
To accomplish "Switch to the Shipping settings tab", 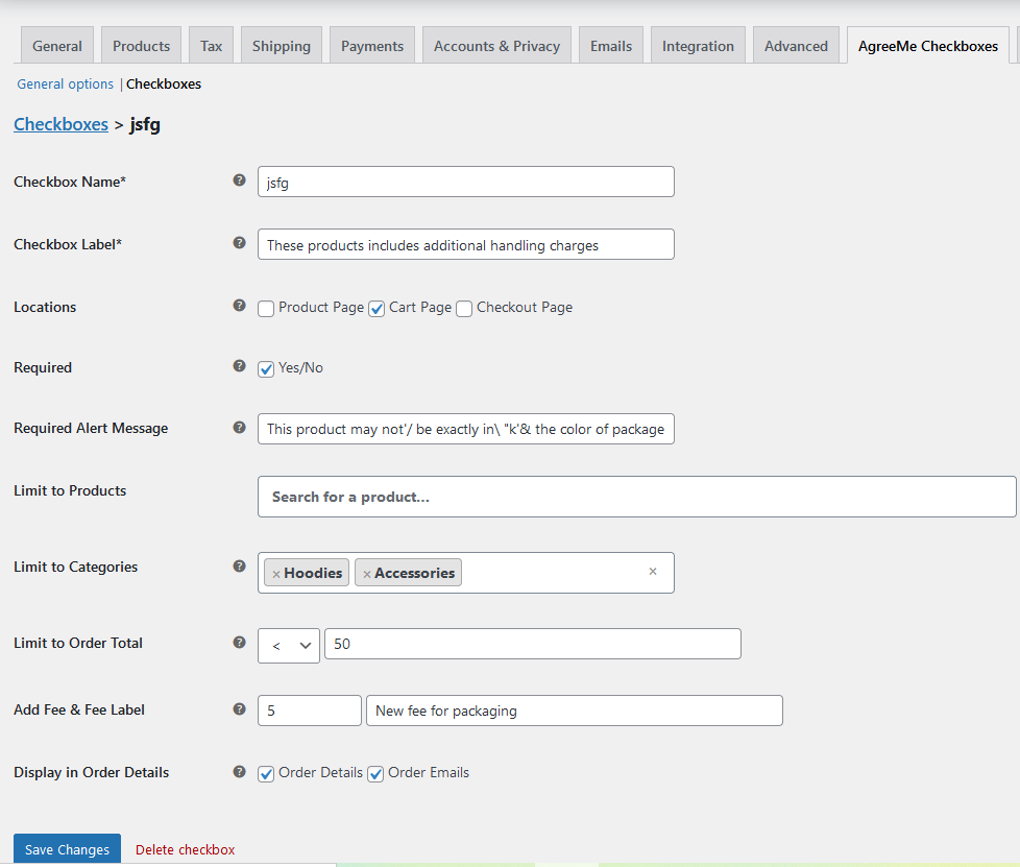I will tap(281, 45).
